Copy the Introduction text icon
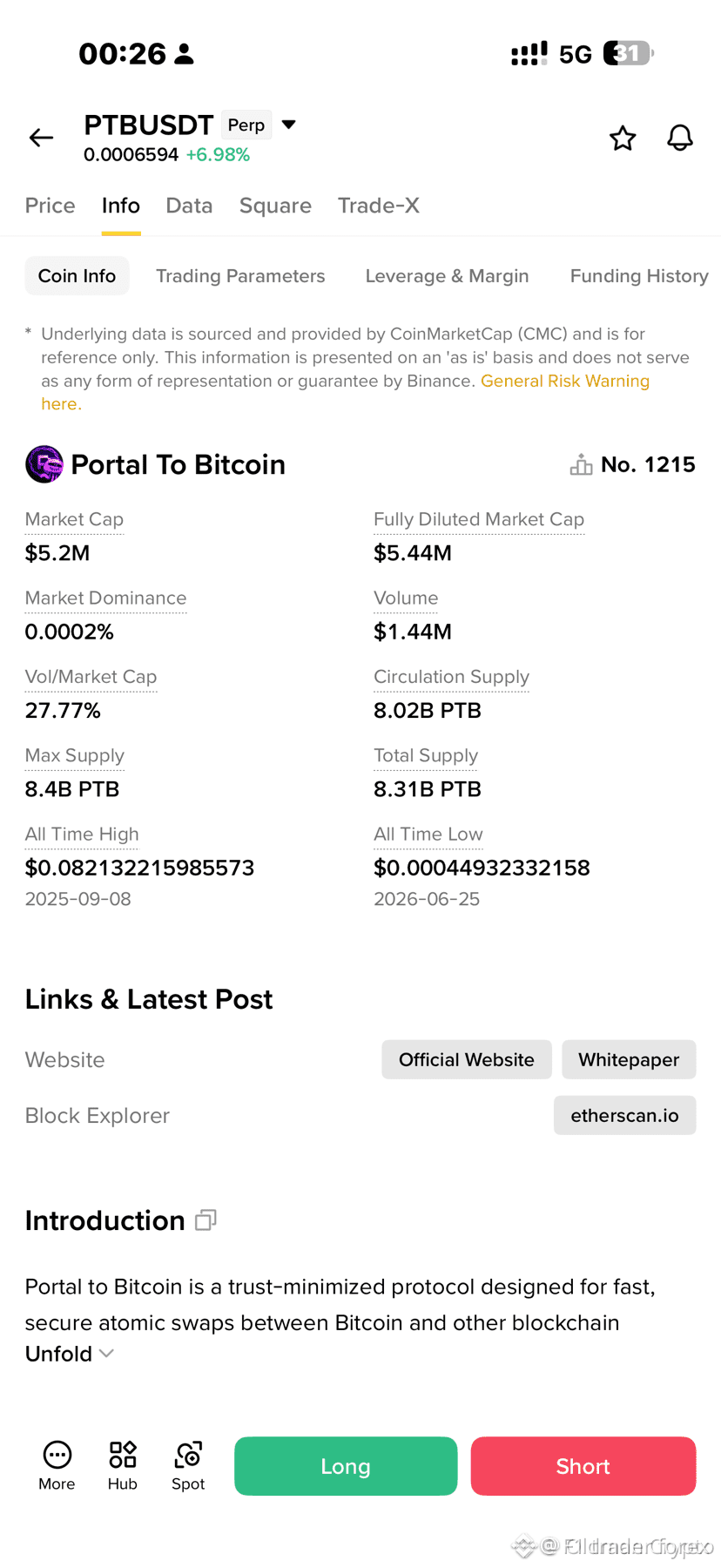 click(x=206, y=1220)
